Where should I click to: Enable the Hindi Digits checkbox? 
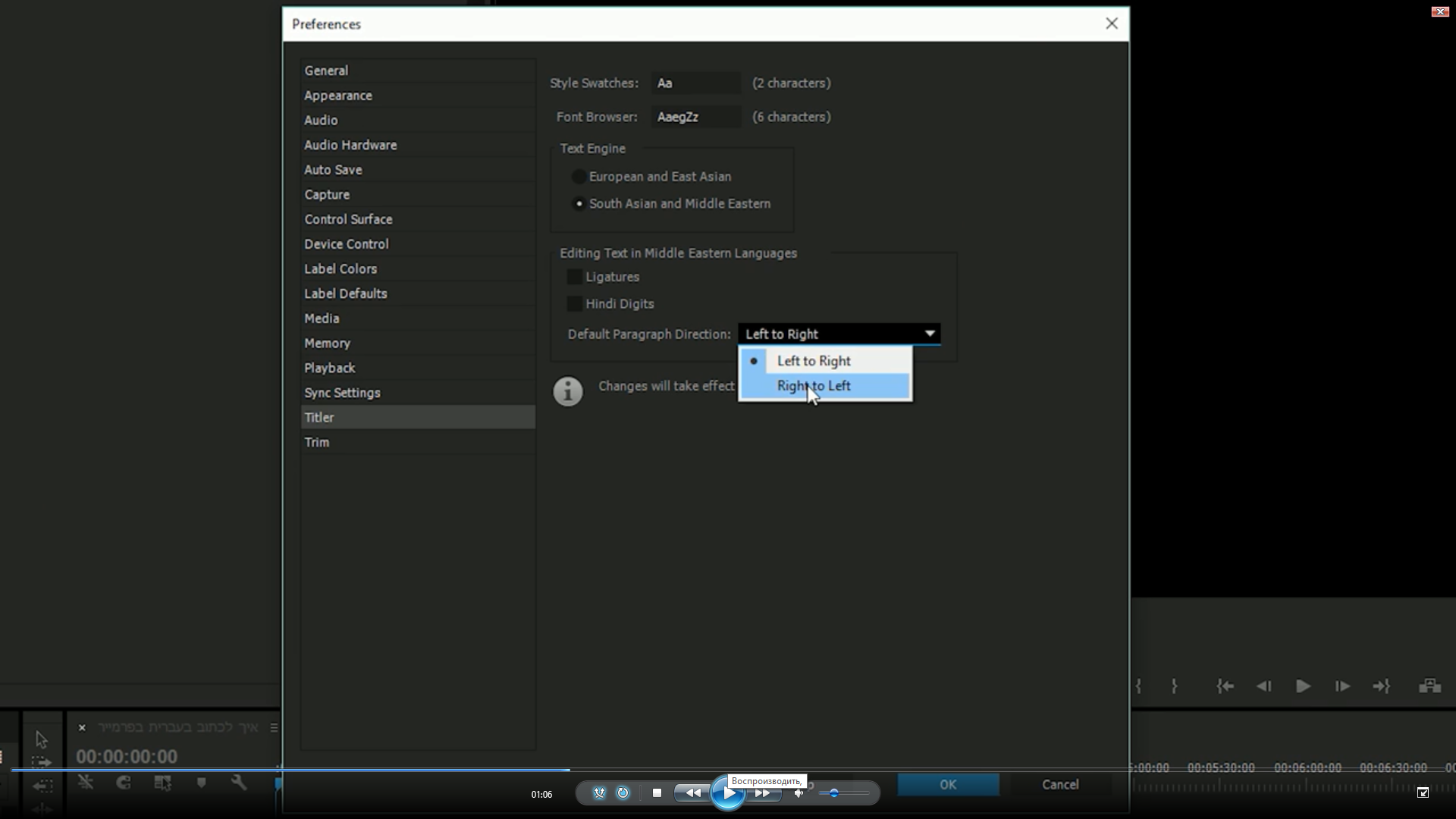[575, 304]
